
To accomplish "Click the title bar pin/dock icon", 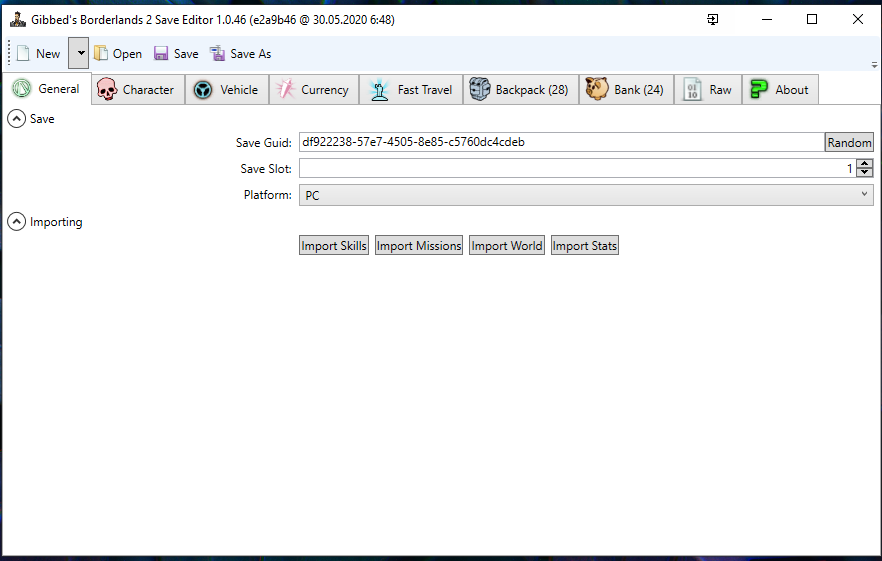I will [713, 20].
